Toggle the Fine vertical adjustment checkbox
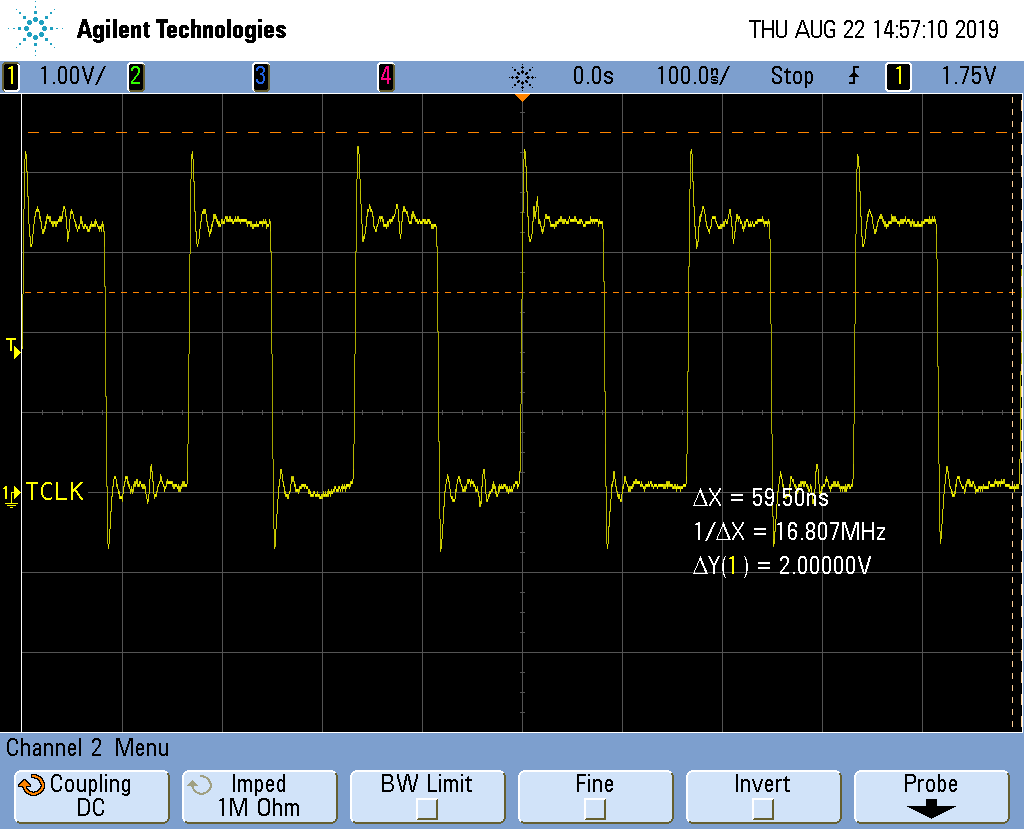Screen dimensions: 1024x829 tap(594, 807)
